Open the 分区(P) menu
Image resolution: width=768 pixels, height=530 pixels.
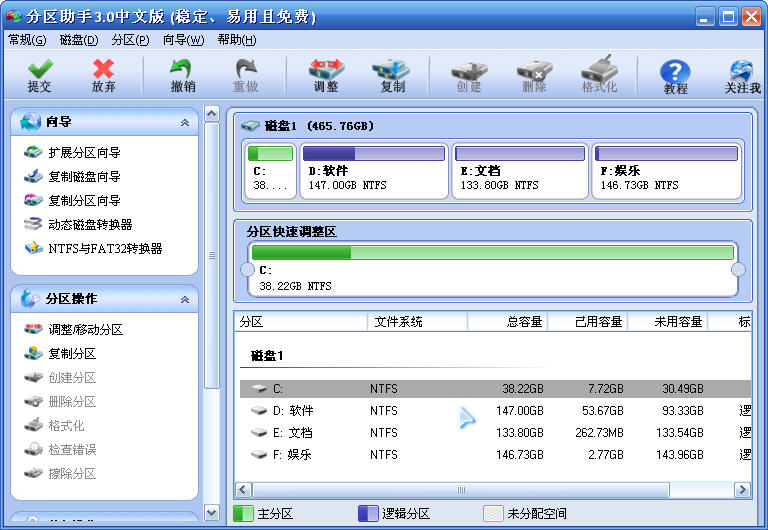[130, 40]
